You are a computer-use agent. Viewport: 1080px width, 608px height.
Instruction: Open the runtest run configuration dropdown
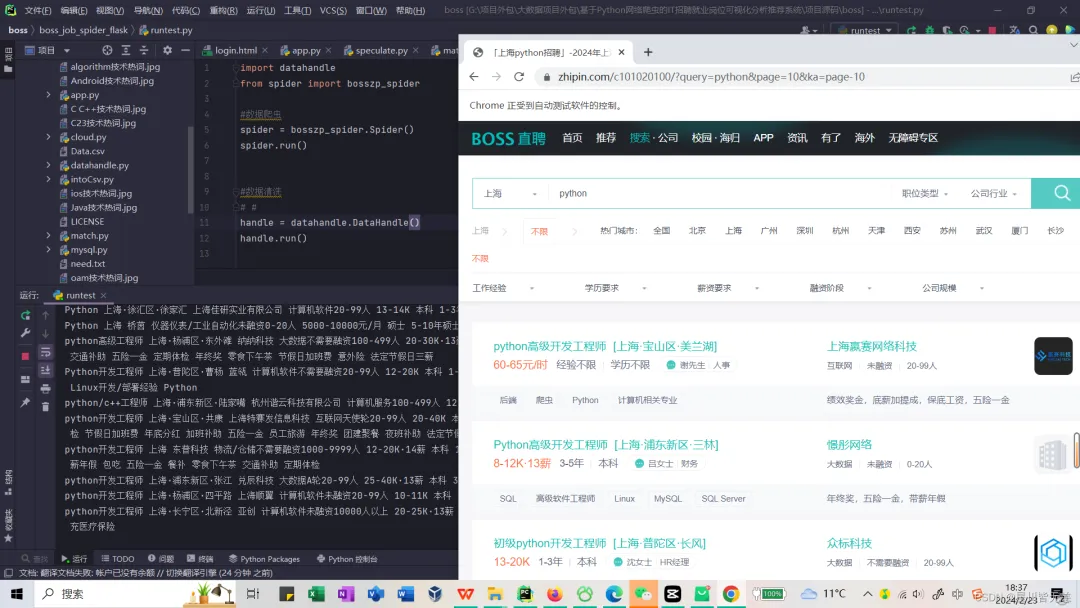865,30
